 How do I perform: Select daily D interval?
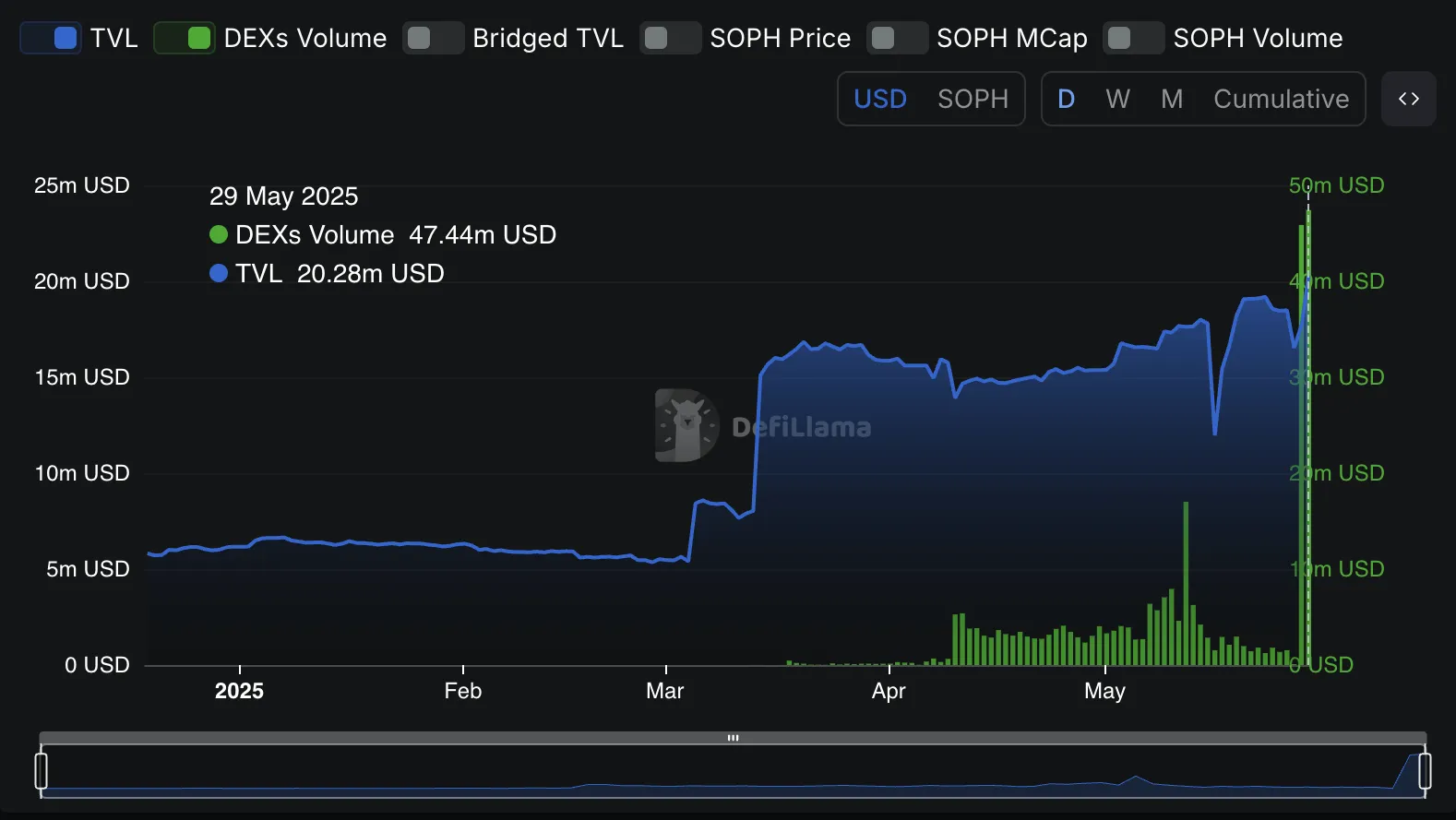pyautogui.click(x=1066, y=99)
